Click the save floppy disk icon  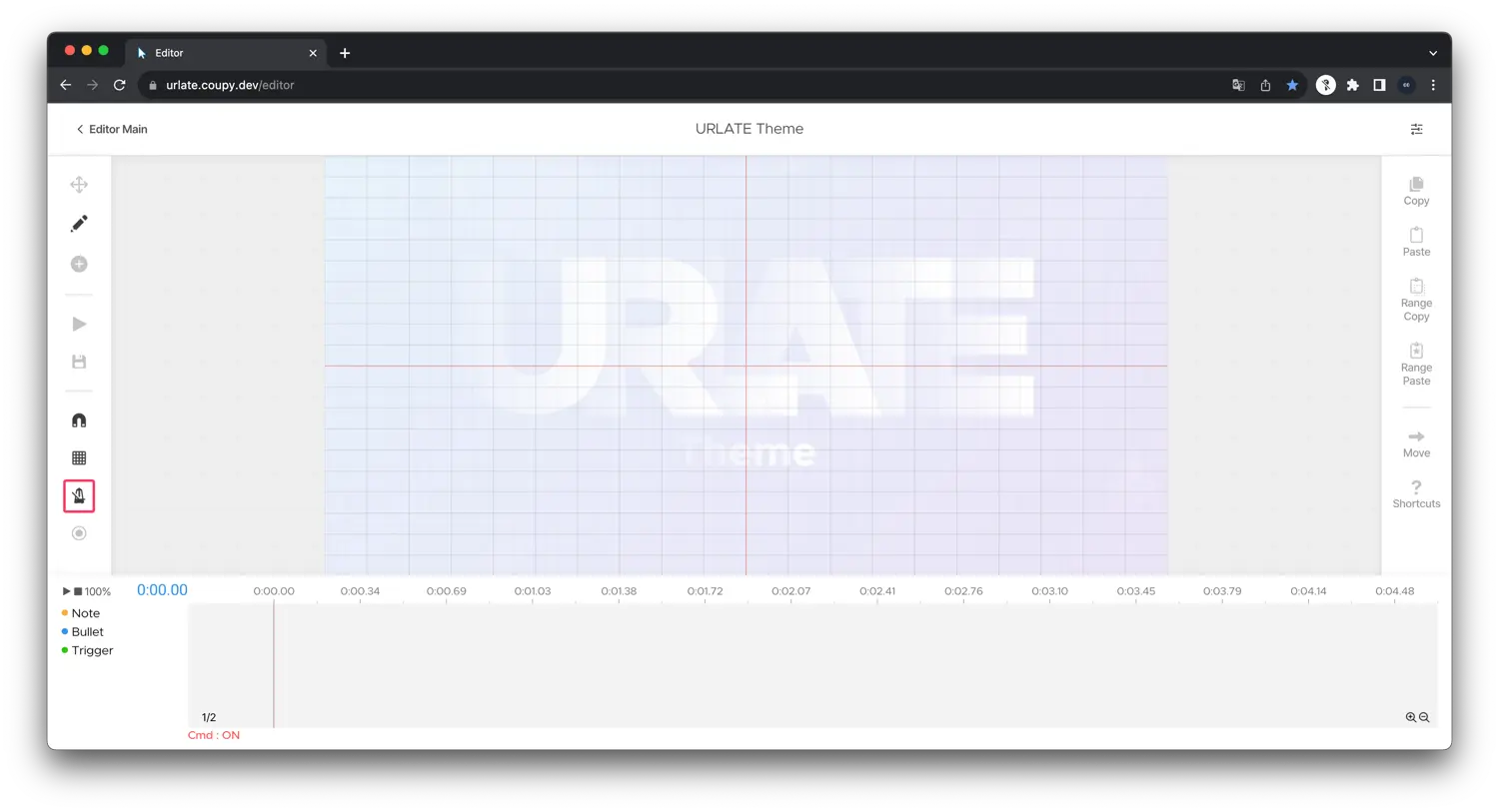(79, 362)
